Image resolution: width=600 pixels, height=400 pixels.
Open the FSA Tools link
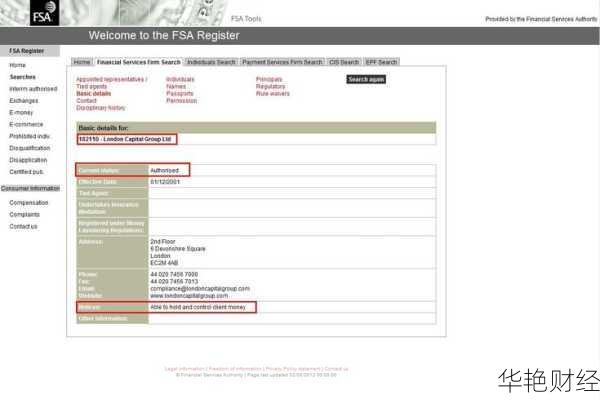pos(246,19)
